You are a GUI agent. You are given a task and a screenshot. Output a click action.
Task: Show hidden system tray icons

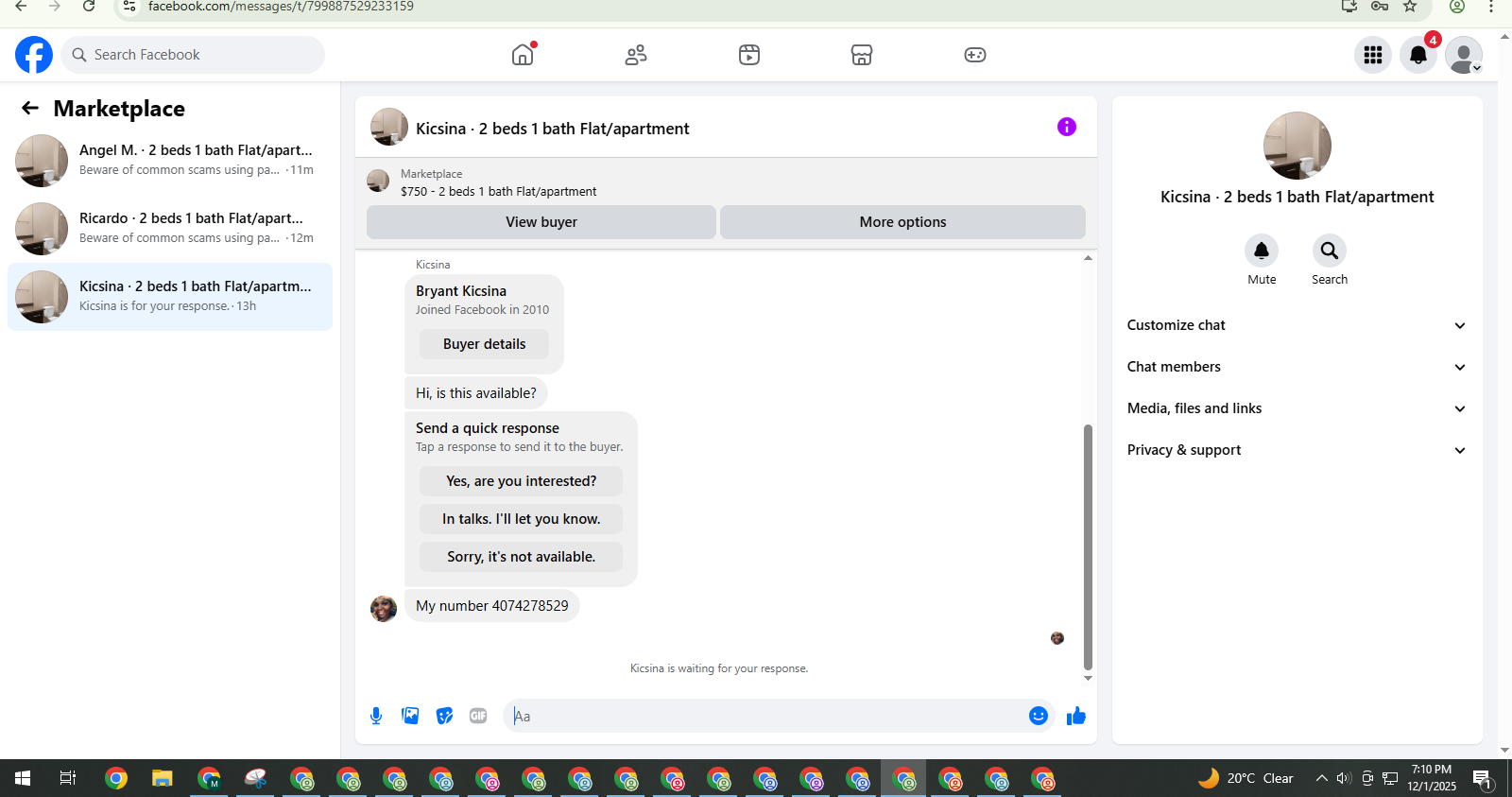pos(1321,778)
